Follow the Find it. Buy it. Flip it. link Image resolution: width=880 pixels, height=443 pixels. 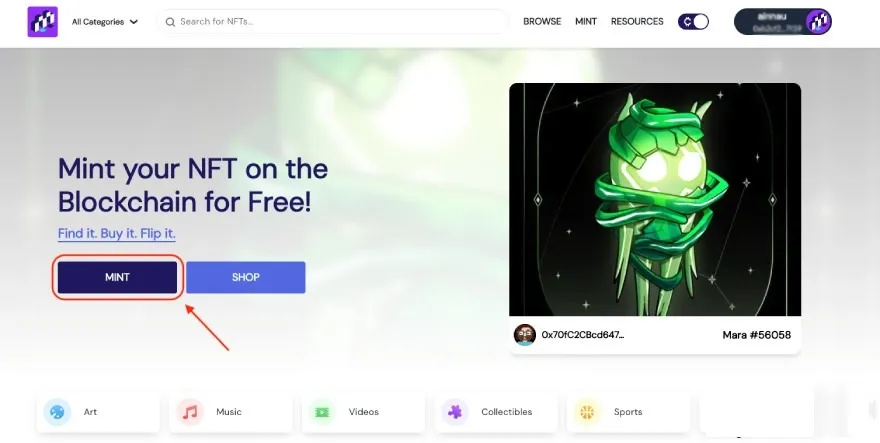117,234
